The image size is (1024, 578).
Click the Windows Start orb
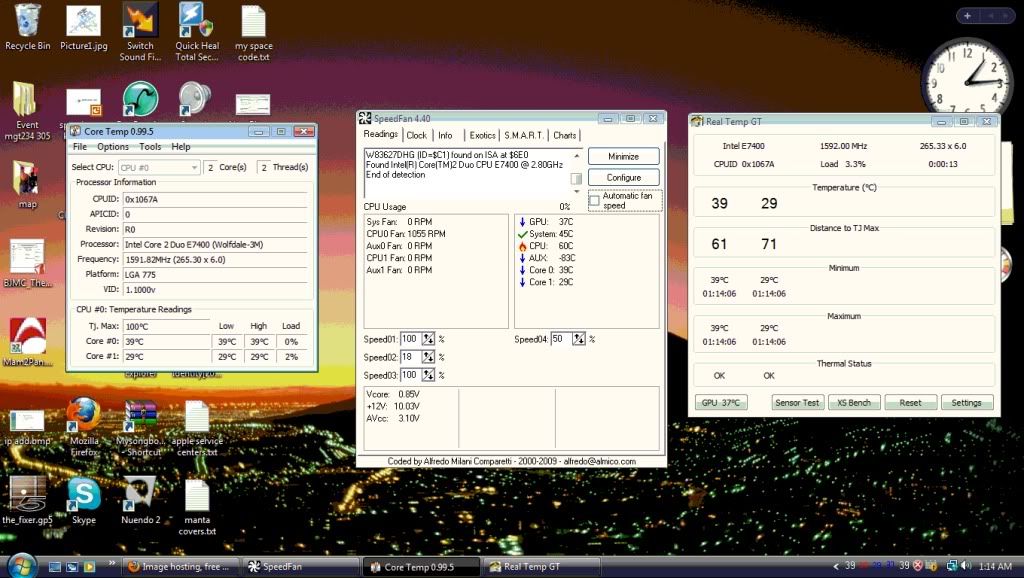[21, 565]
